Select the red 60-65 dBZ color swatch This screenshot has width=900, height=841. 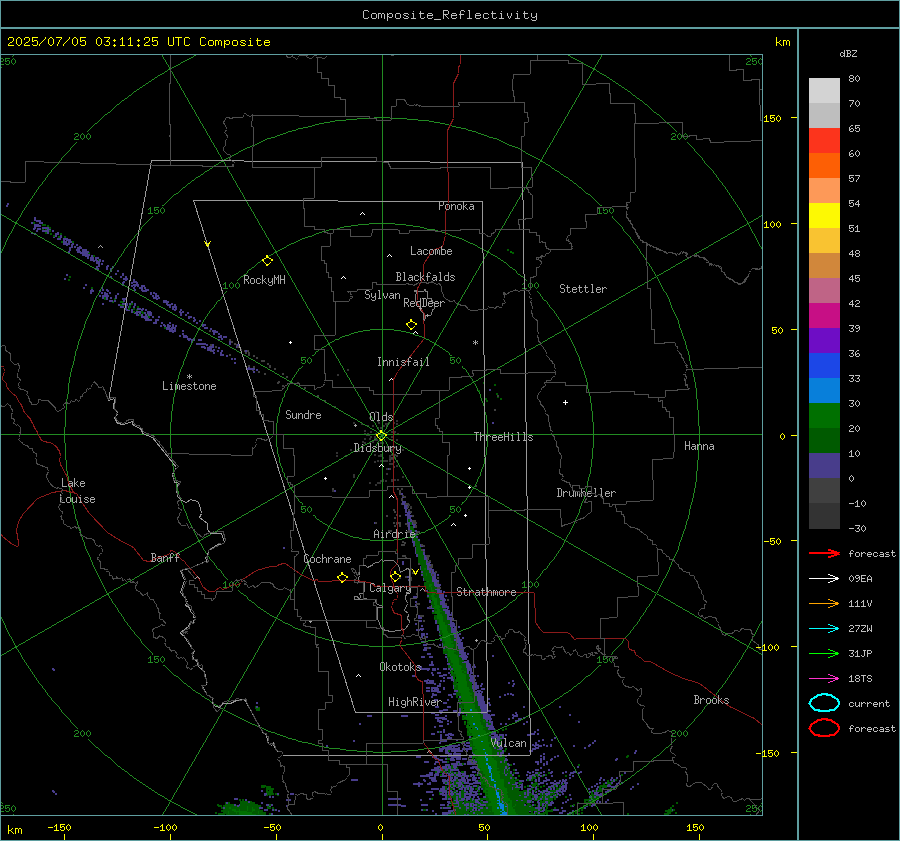point(824,141)
